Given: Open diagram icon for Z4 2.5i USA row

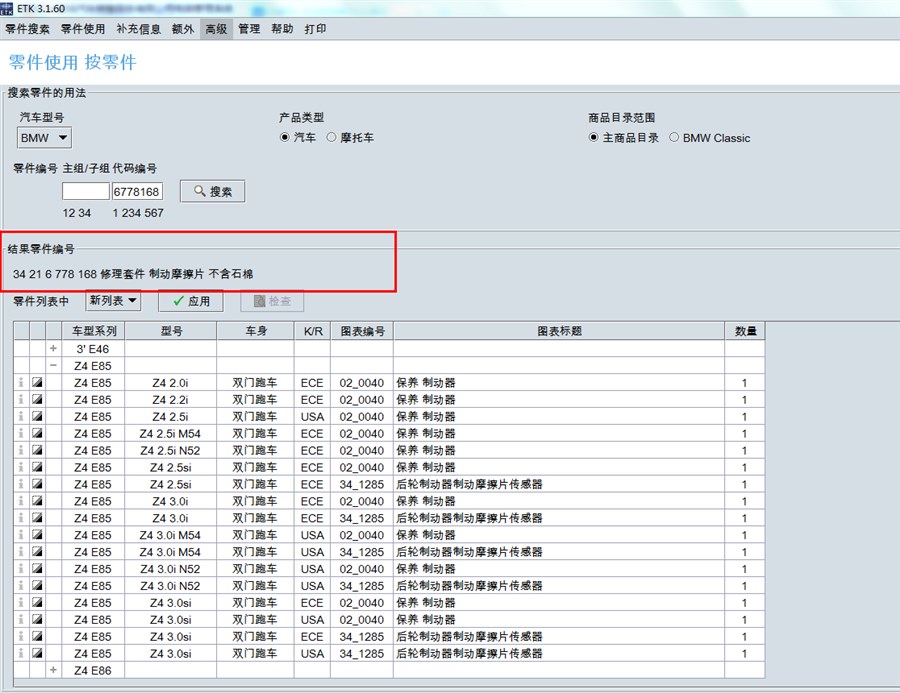Looking at the screenshot, I should (37, 416).
